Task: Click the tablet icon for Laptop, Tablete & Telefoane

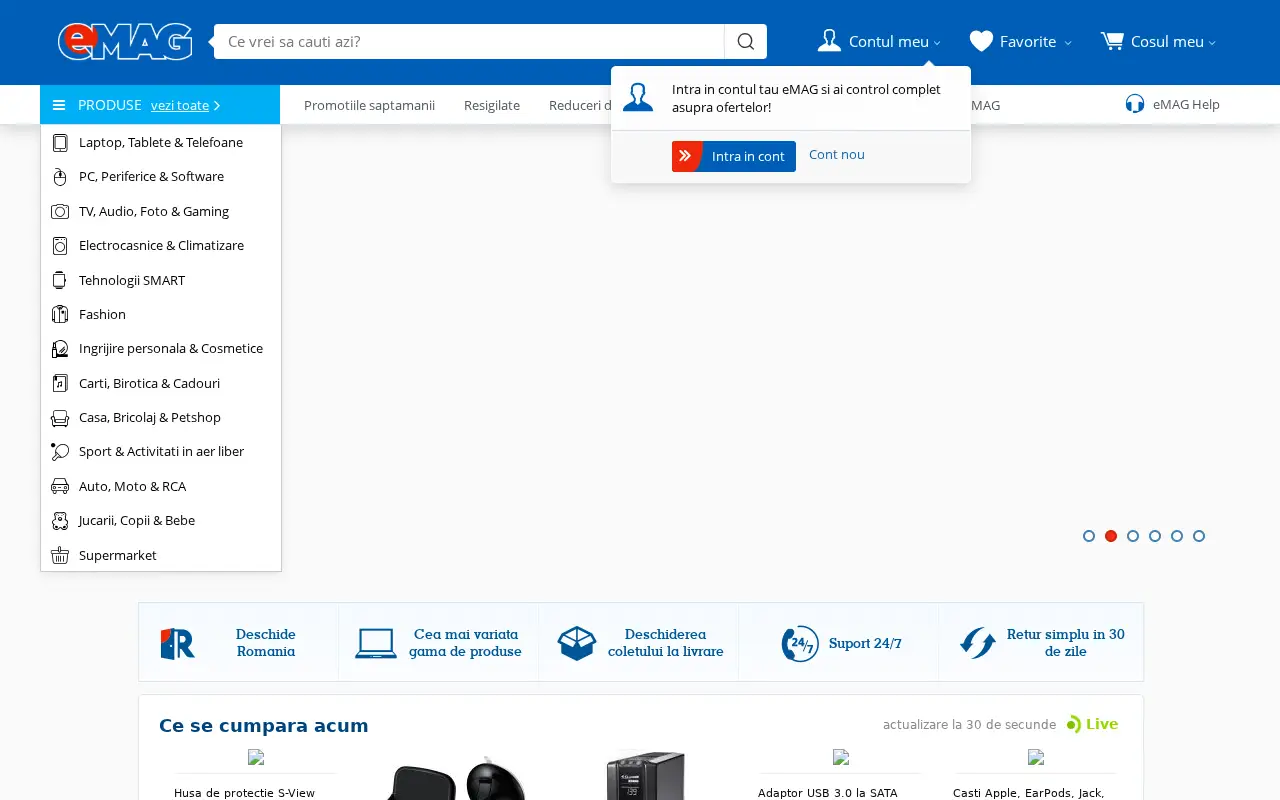Action: pos(60,142)
